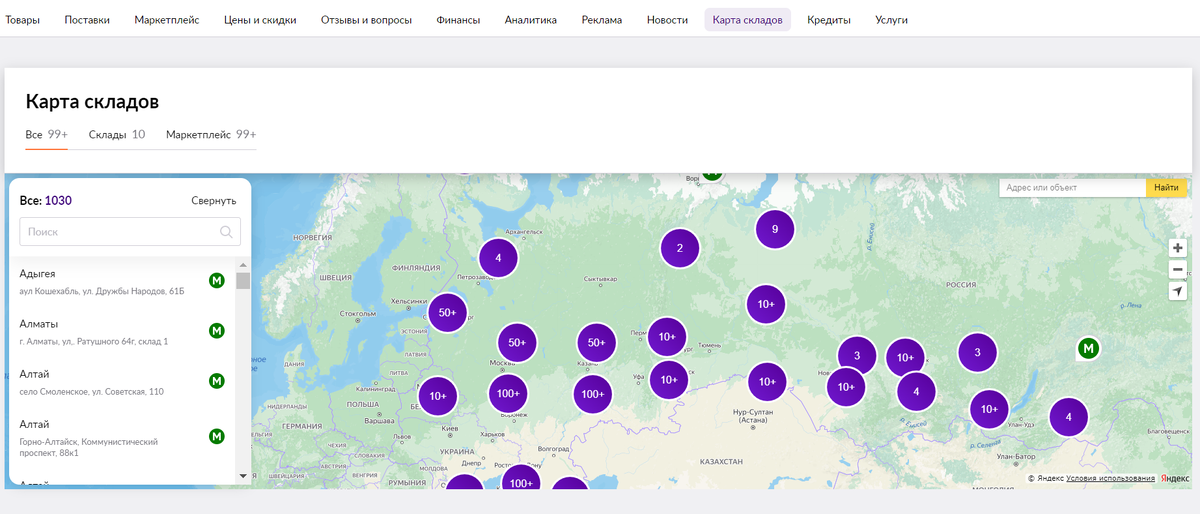Go to Цены и скидки section

click(260, 20)
